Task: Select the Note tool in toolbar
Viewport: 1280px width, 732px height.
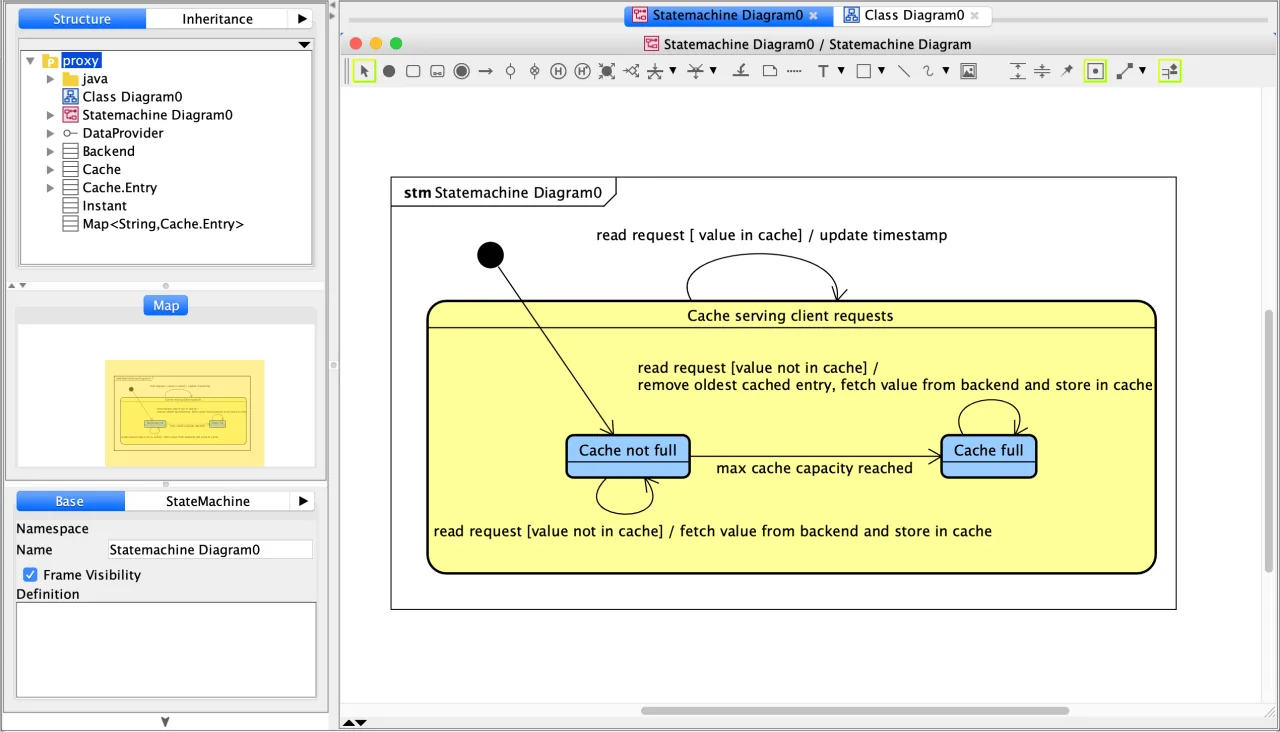Action: pos(769,71)
